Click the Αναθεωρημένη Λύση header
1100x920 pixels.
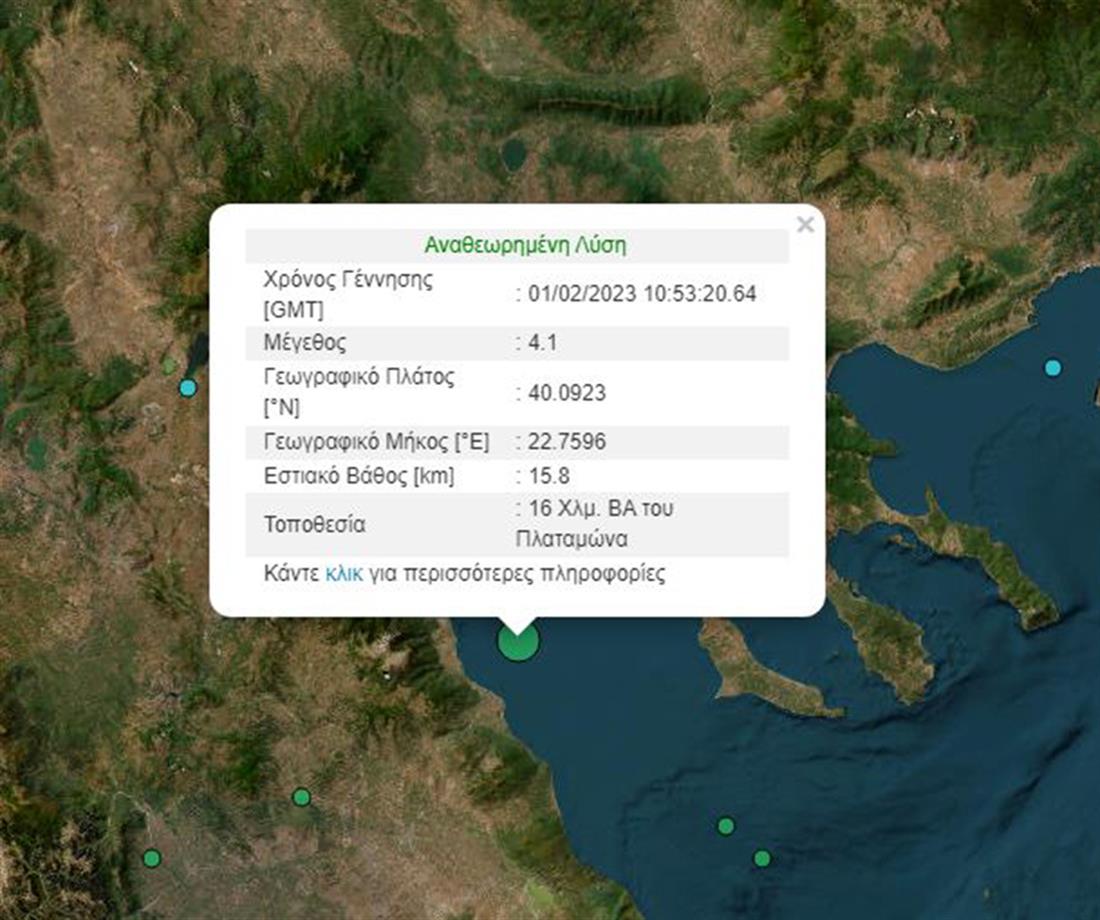[525, 246]
